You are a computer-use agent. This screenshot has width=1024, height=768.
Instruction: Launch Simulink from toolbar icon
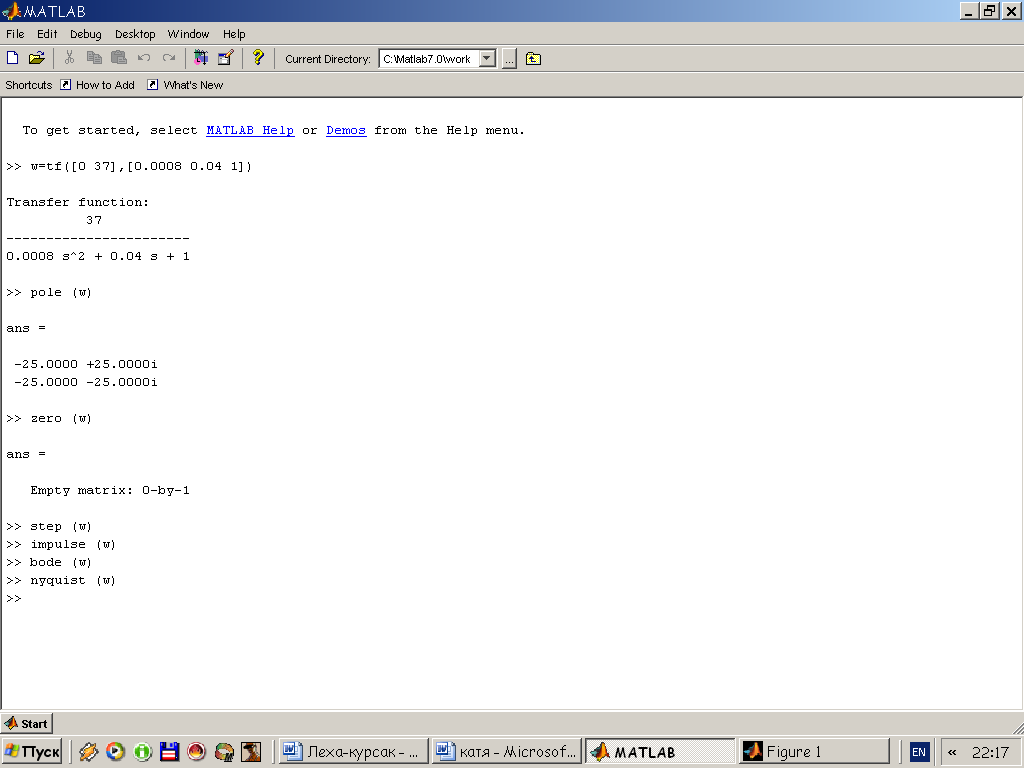coord(200,58)
